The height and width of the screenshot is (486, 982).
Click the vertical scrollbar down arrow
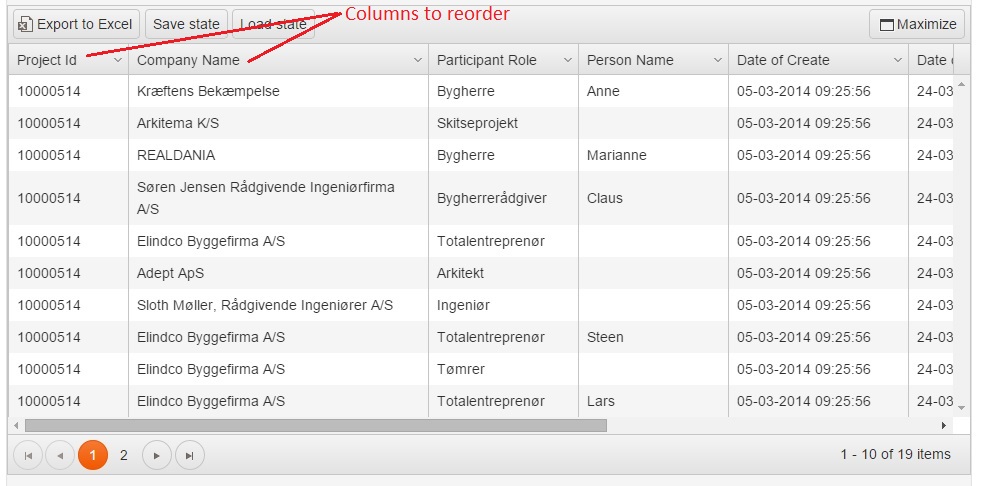pos(962,408)
